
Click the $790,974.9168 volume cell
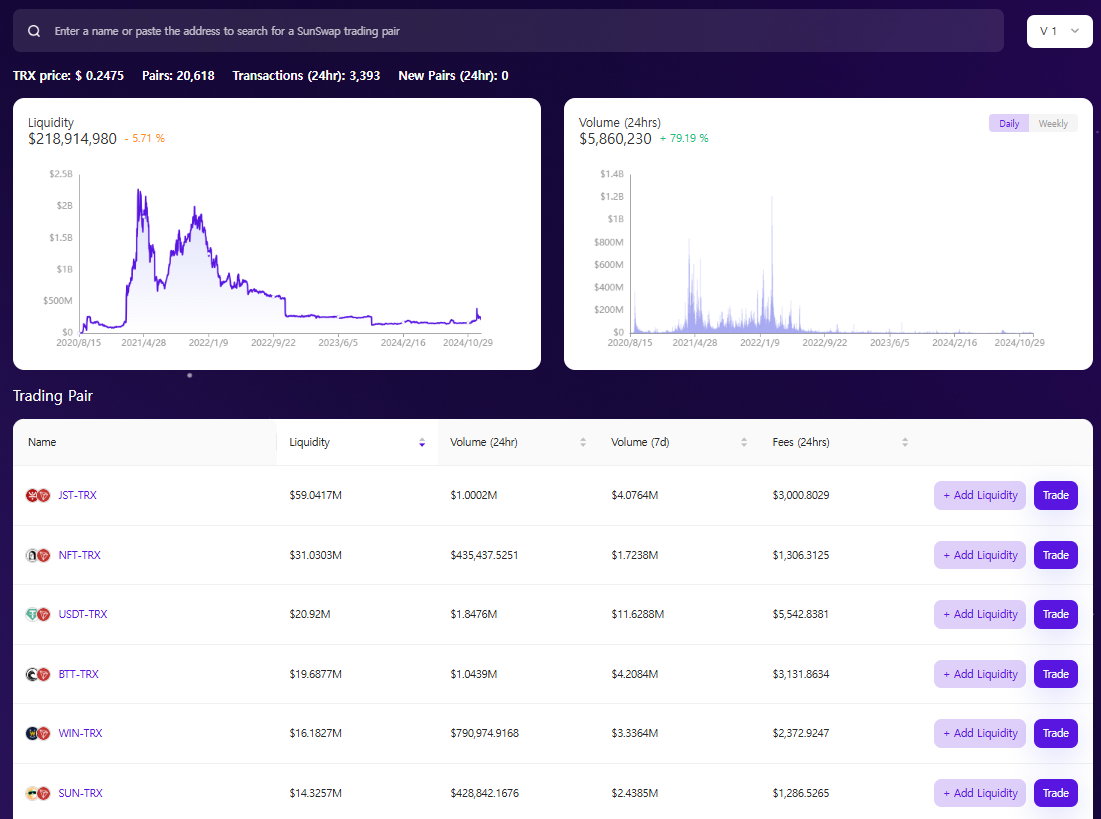pos(484,733)
